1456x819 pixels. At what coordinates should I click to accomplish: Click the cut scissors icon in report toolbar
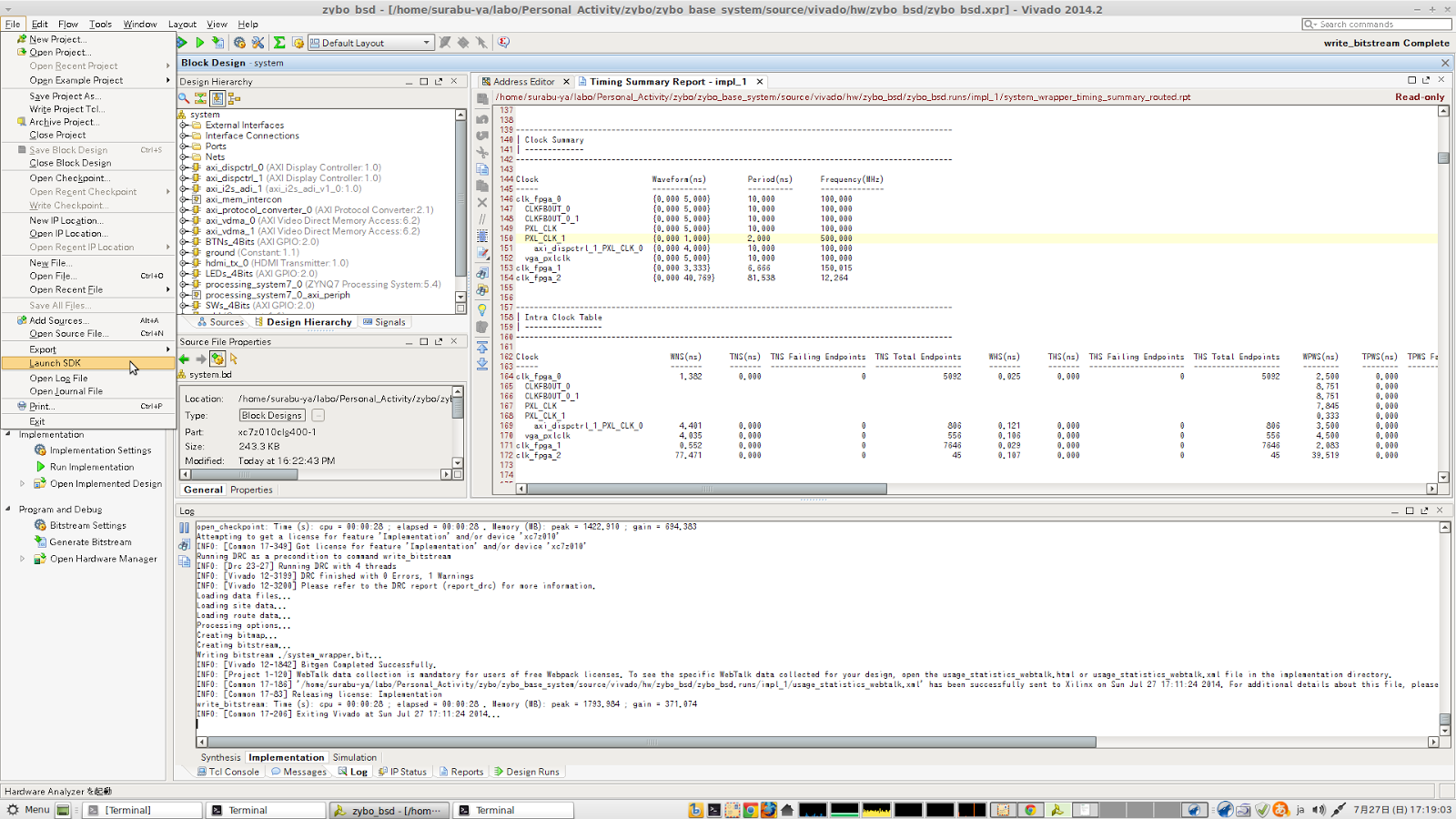pos(482,152)
